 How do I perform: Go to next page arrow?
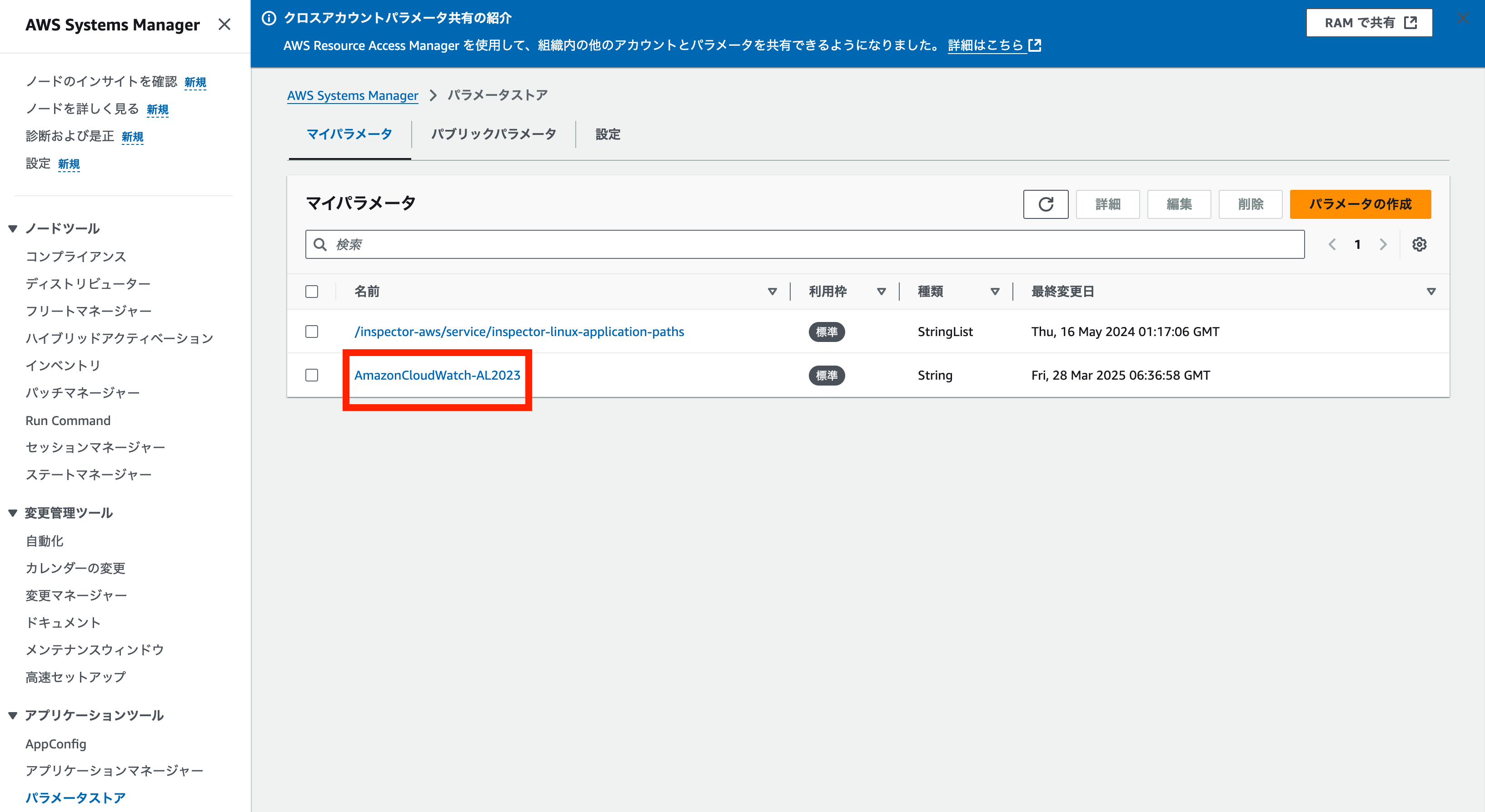[x=1383, y=244]
